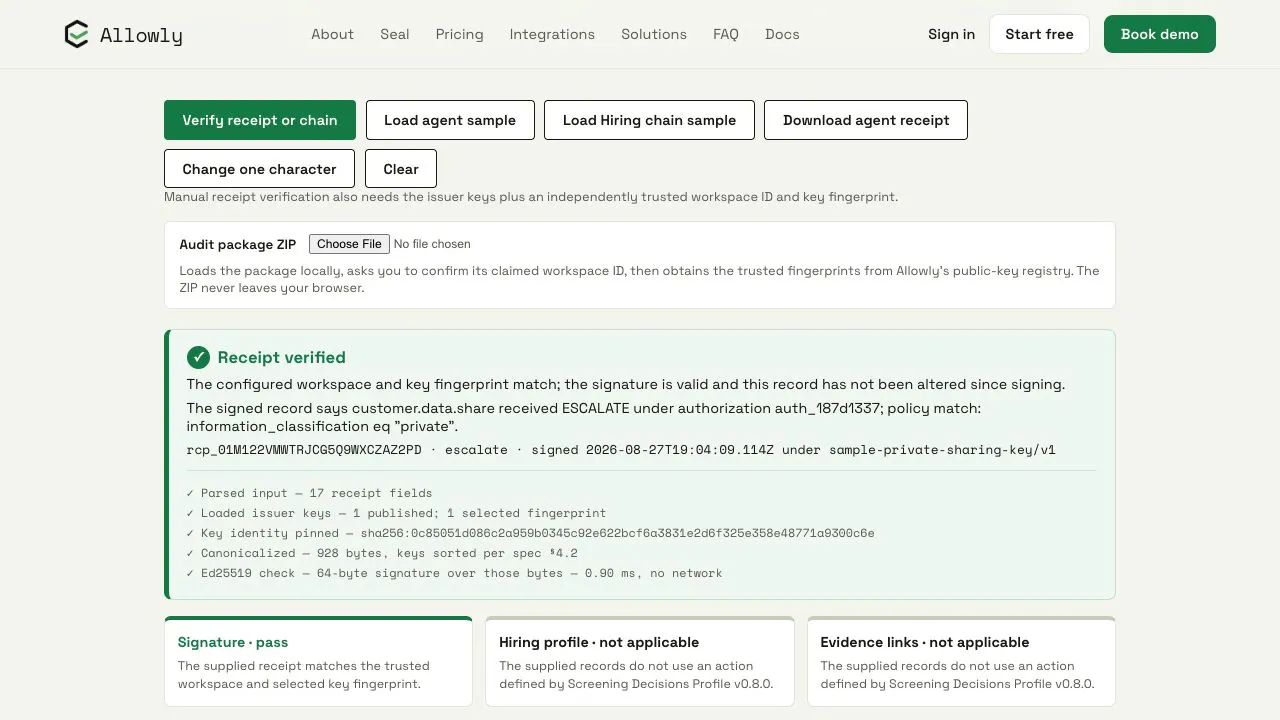Load the Hiring chain sample
Image resolution: width=1280 pixels, height=720 pixels.
[649, 120]
